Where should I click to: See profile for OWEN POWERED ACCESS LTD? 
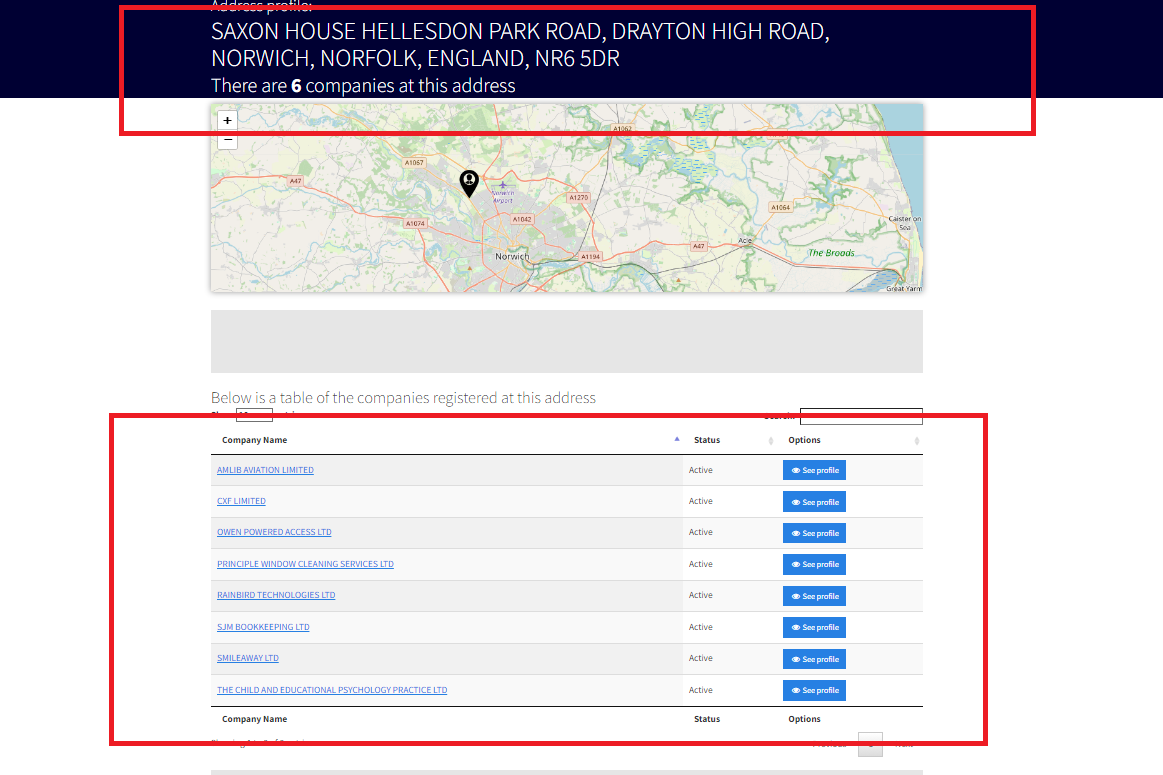point(814,533)
